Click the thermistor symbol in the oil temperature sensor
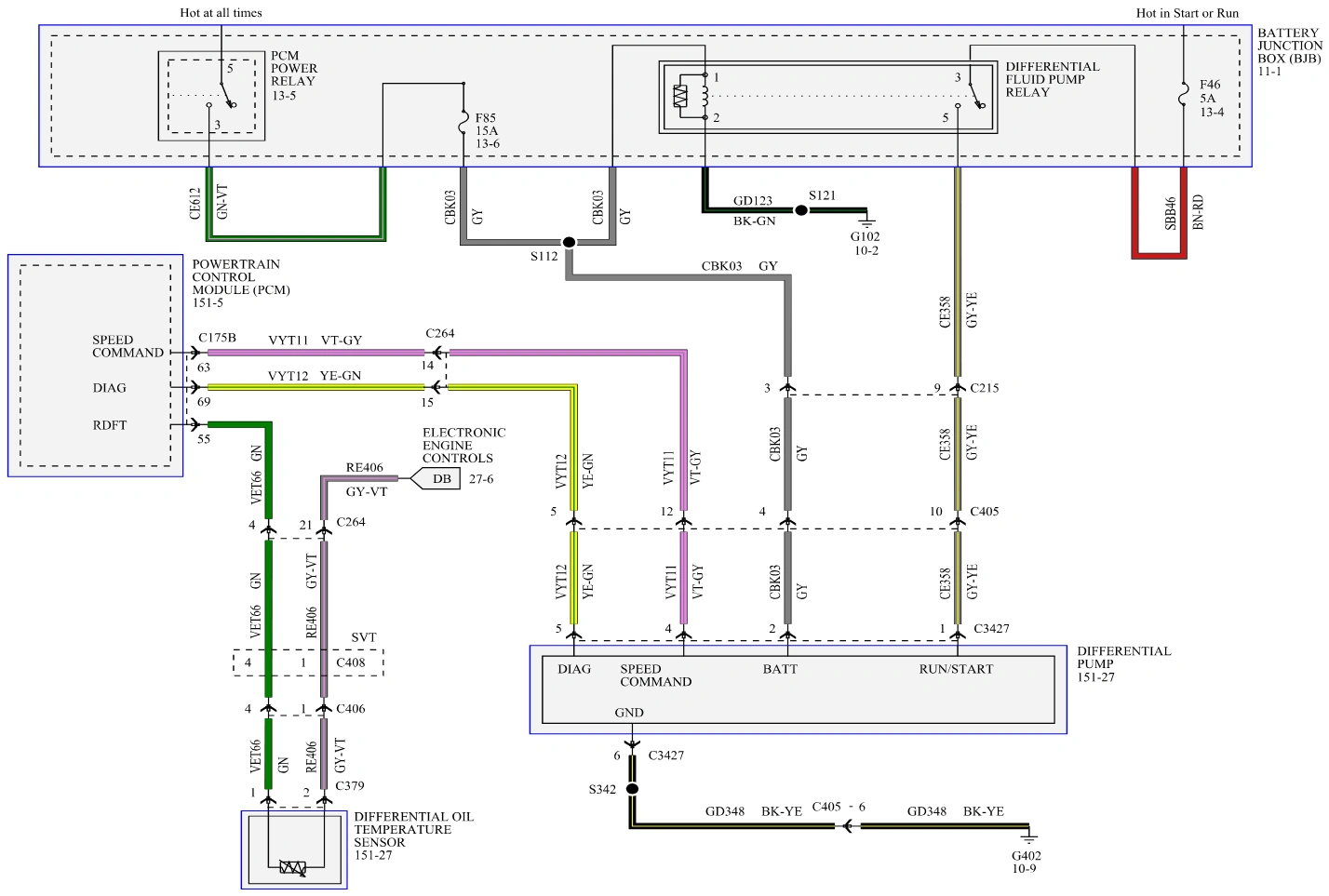The width and height of the screenshot is (1329, 896). coord(293,867)
